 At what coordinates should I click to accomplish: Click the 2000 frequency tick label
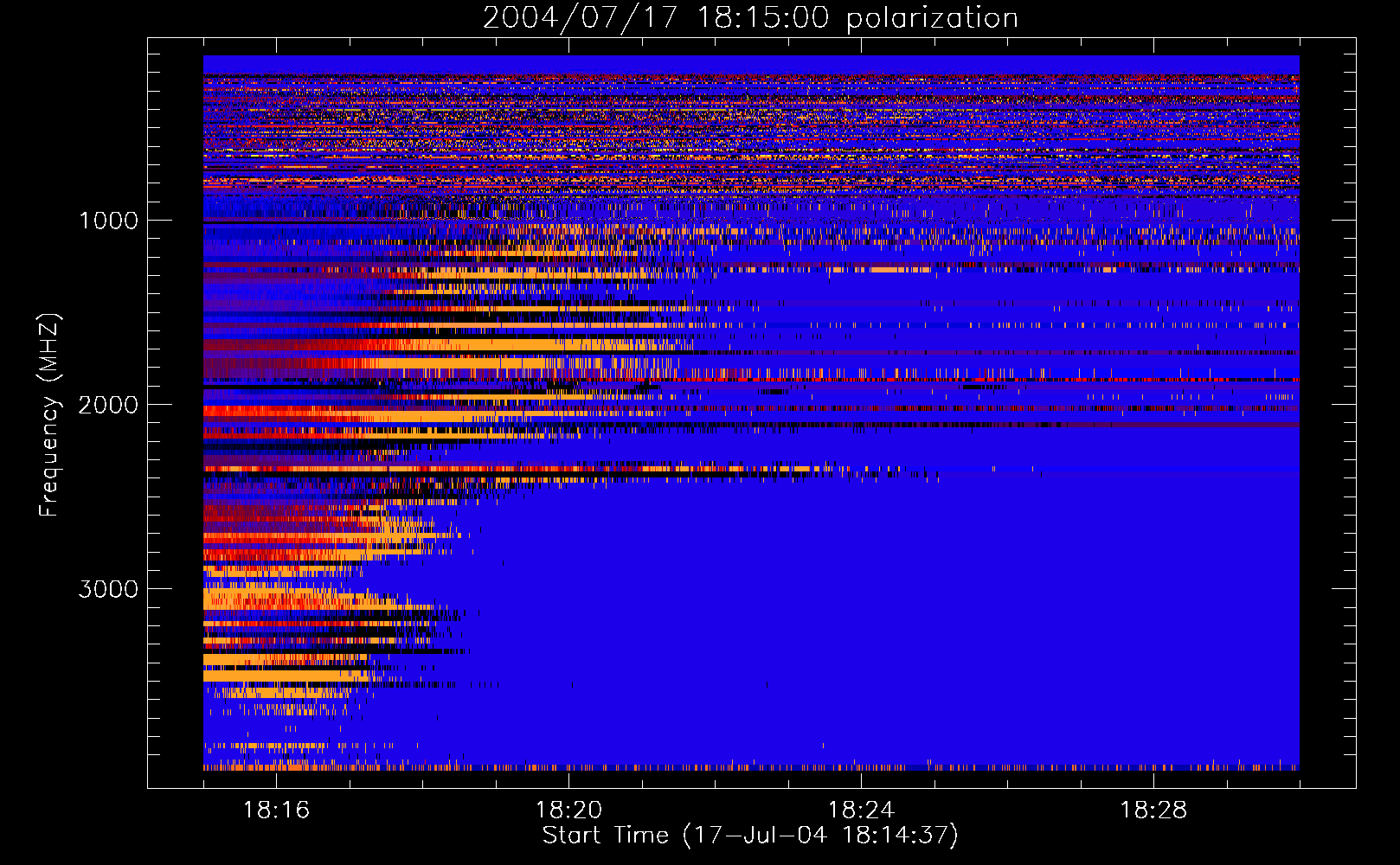tap(108, 405)
